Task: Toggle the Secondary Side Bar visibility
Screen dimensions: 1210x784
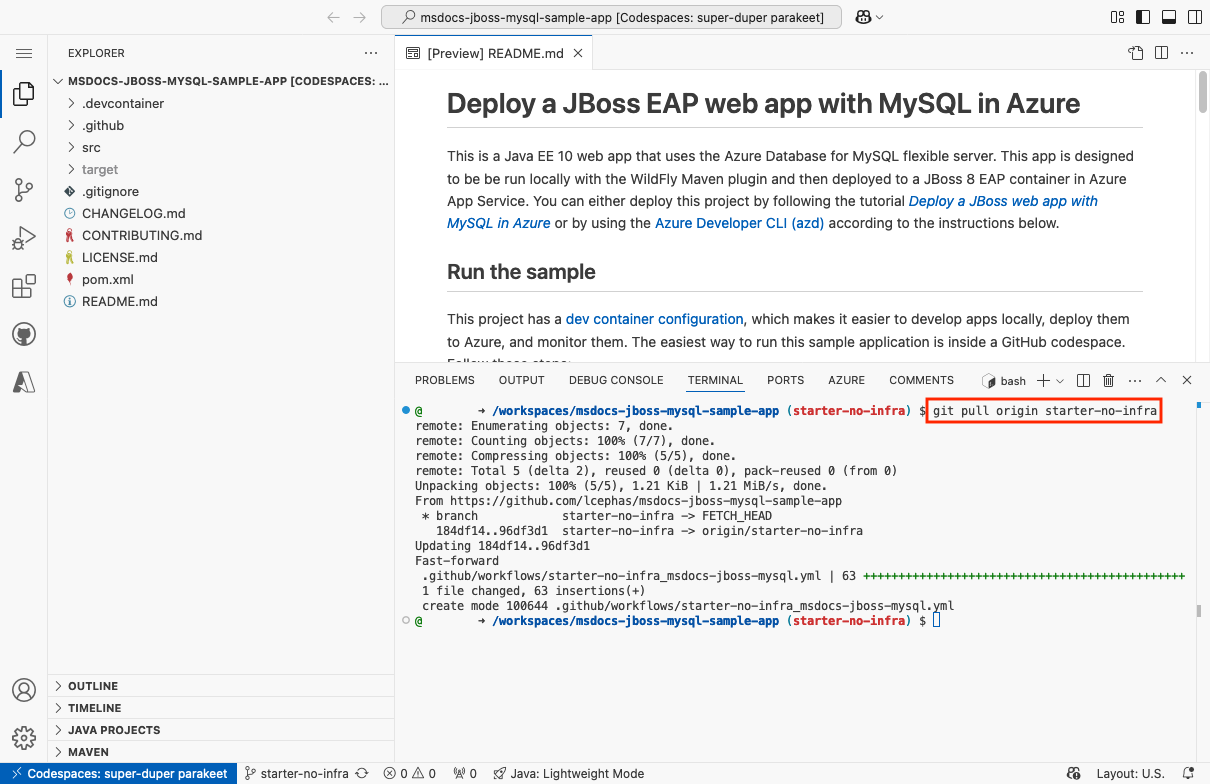Action: coord(1194,17)
